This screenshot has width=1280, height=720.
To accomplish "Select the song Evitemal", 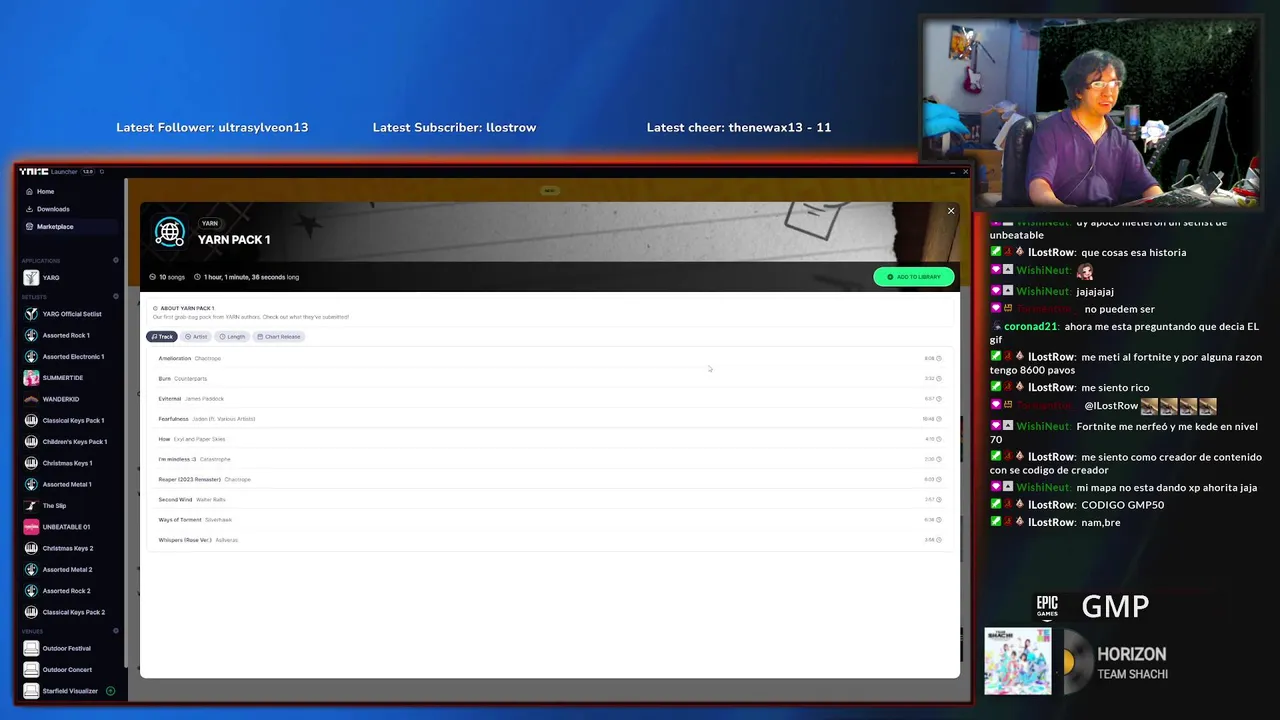I will 549,398.
